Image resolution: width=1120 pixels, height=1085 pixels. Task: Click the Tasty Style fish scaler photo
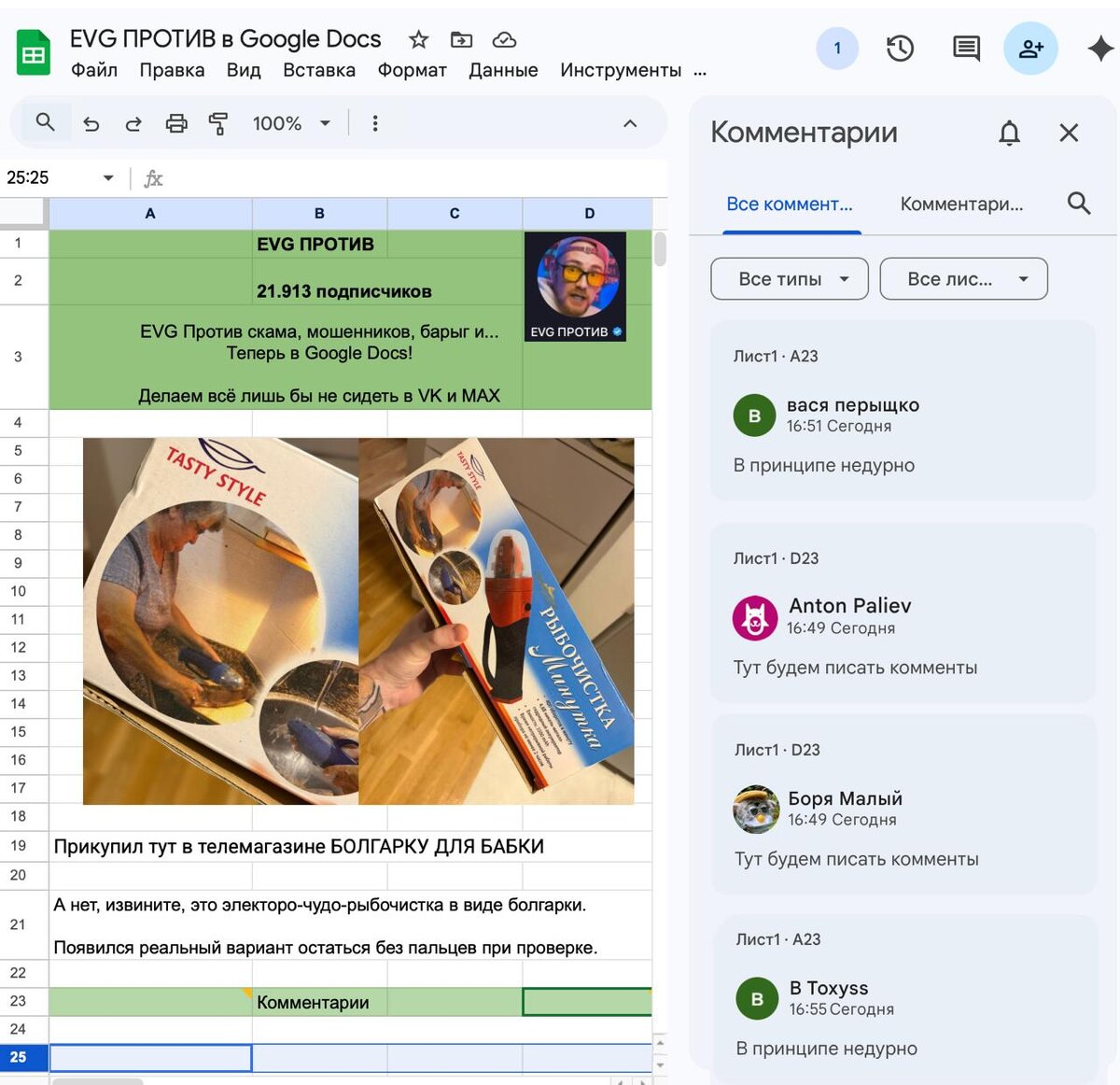358,621
